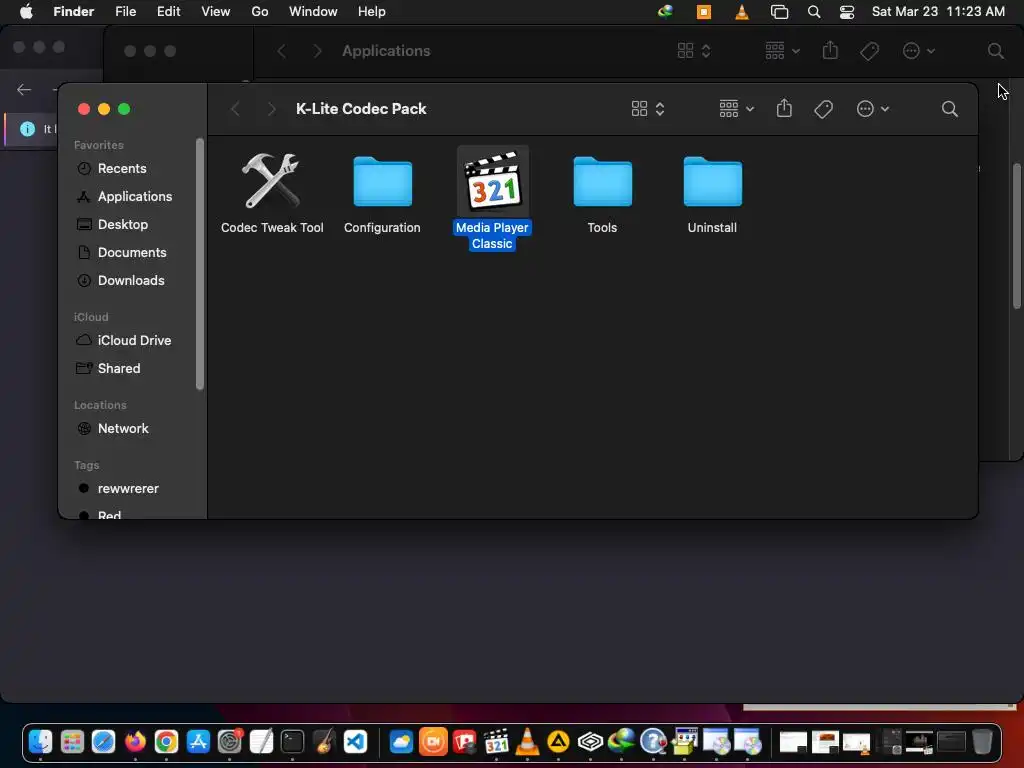The width and height of the screenshot is (1024, 768).
Task: Open the Help menu
Action: [x=372, y=12]
